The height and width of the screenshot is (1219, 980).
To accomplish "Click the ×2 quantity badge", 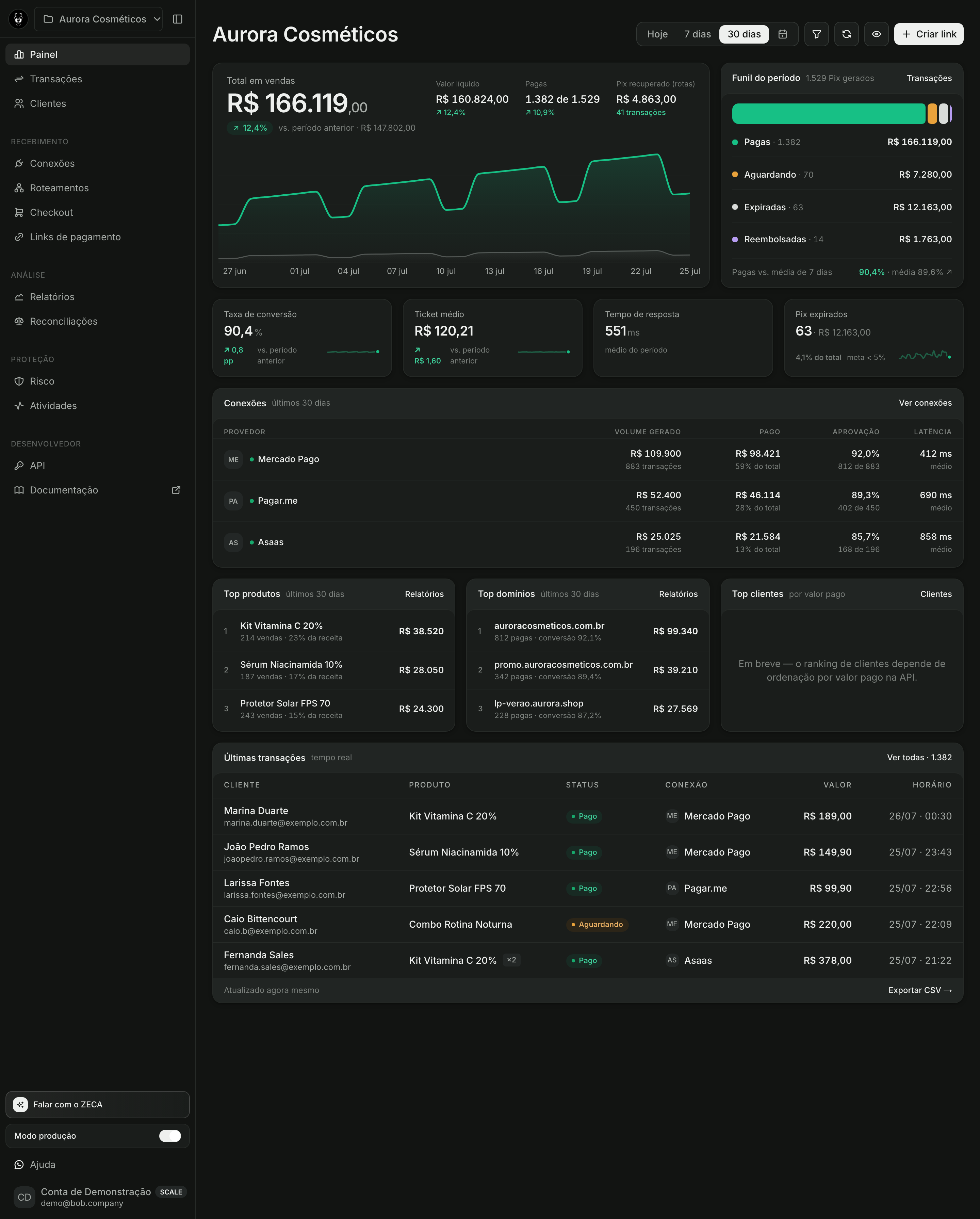I will pyautogui.click(x=512, y=960).
